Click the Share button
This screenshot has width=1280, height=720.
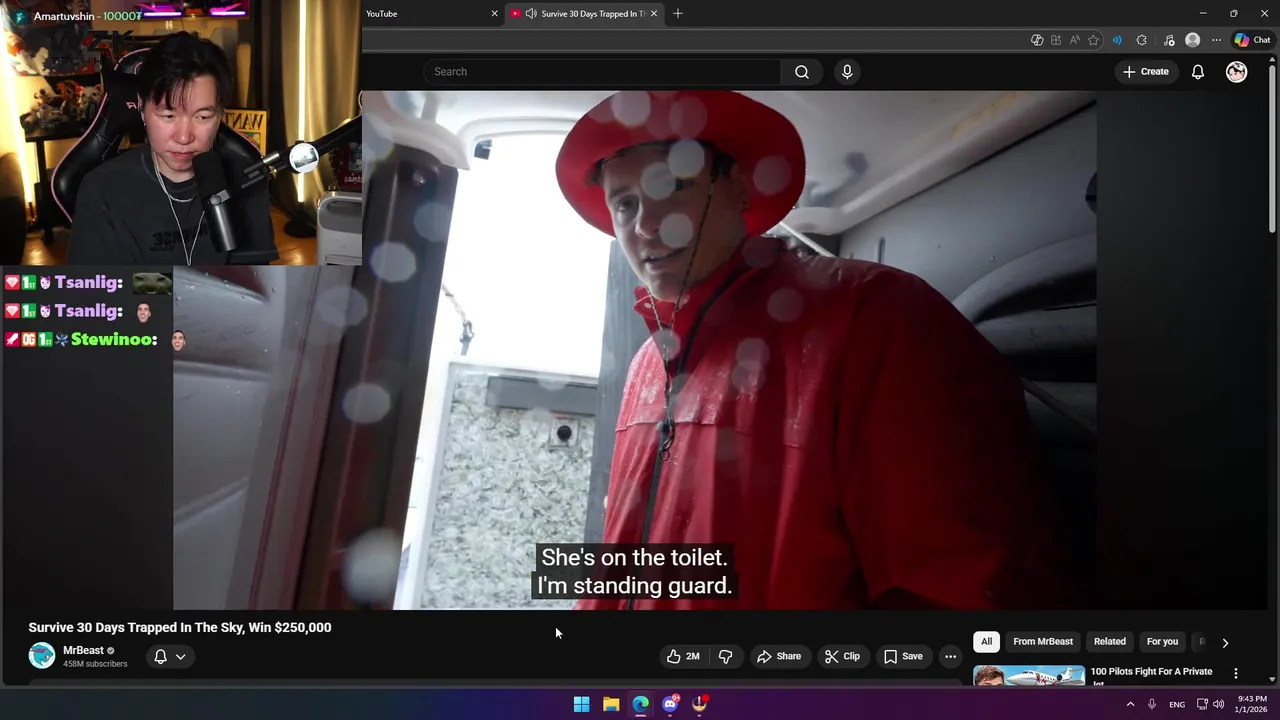(x=779, y=656)
